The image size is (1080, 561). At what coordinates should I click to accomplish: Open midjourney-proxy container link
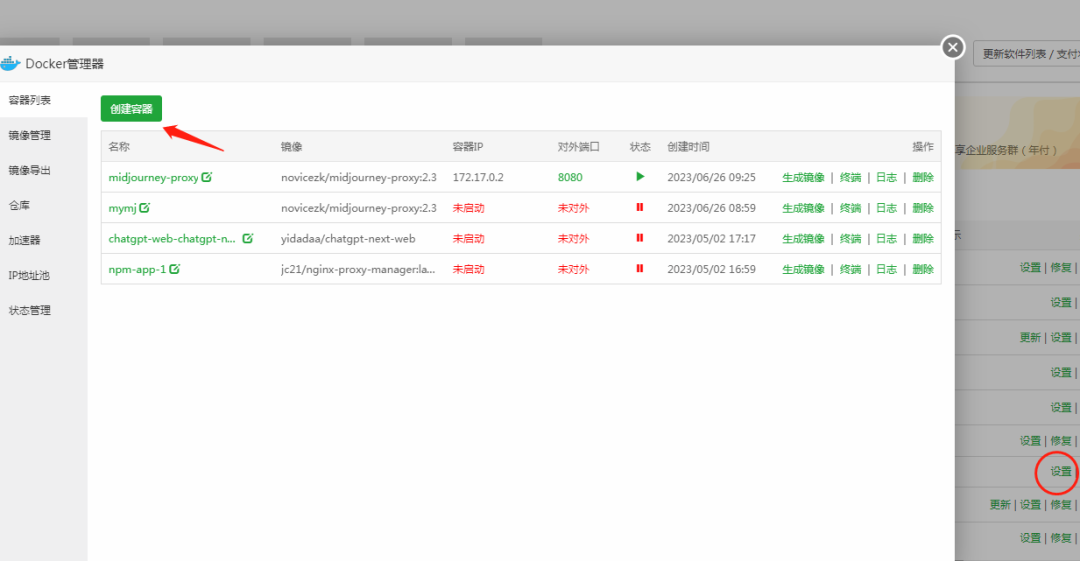153,177
